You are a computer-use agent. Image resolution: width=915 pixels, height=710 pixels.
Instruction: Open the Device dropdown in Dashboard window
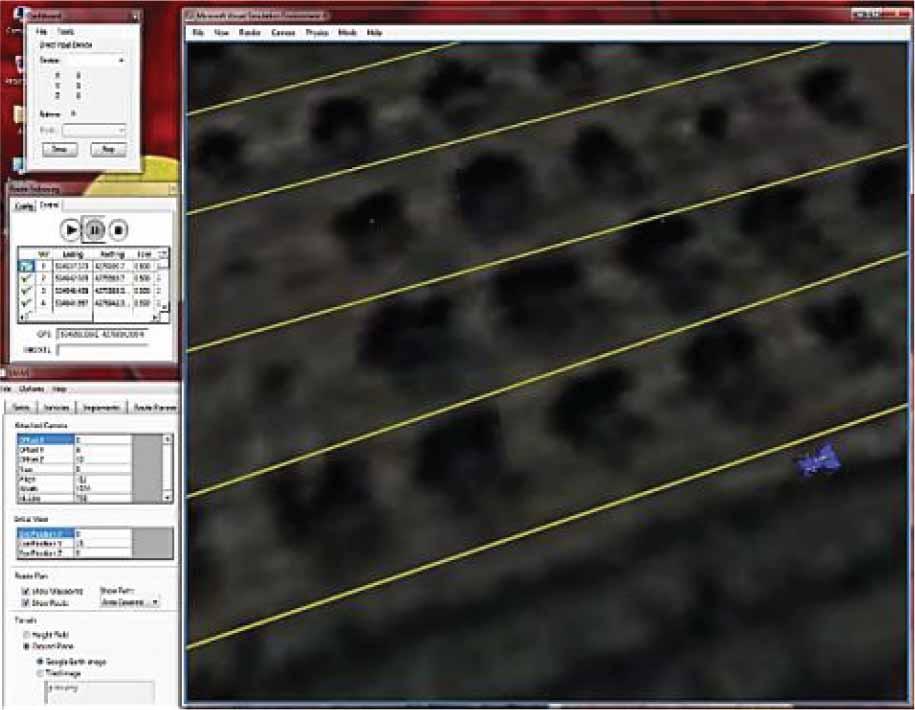pyautogui.click(x=121, y=61)
